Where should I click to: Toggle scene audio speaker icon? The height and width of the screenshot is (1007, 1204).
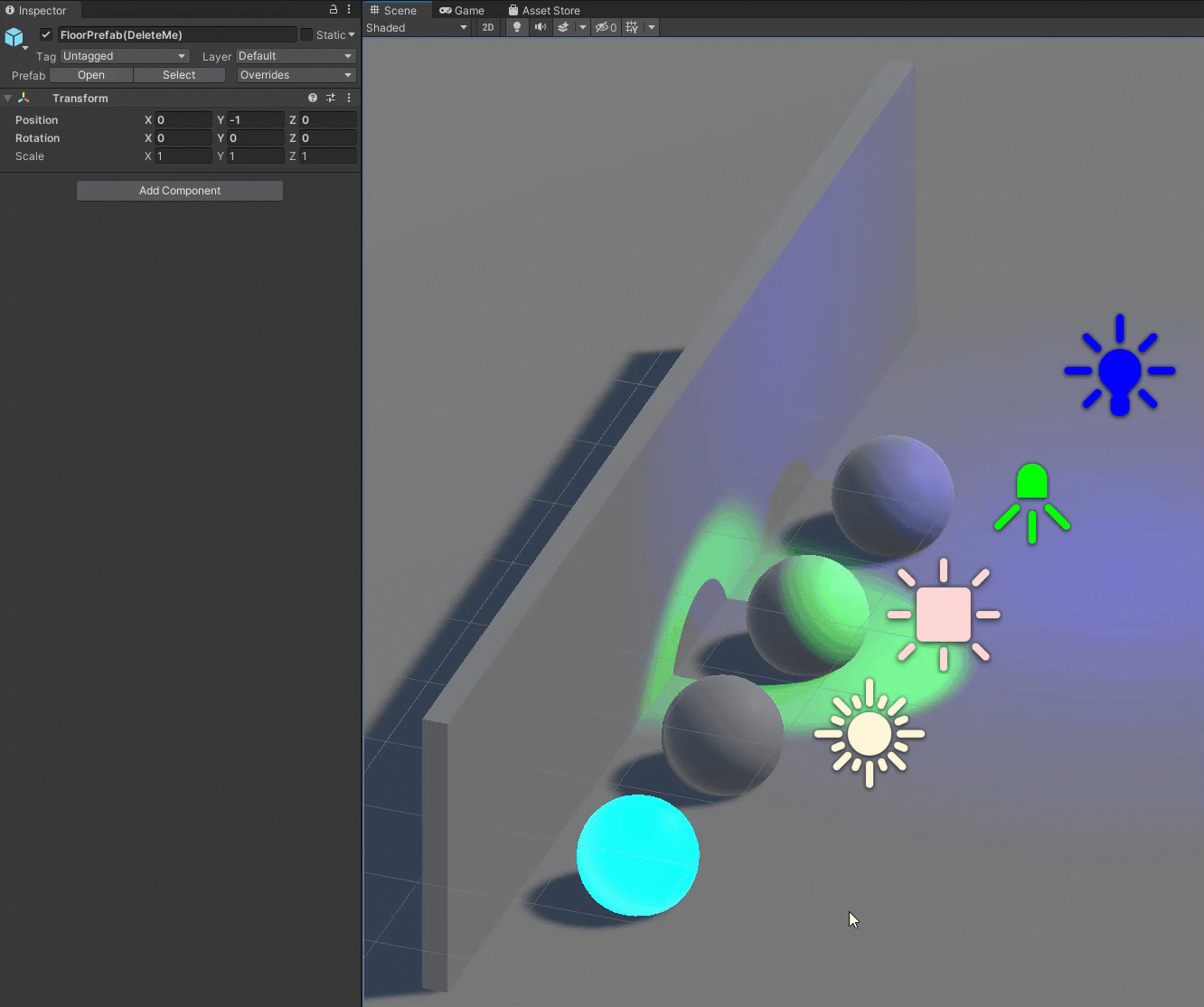pyautogui.click(x=540, y=27)
